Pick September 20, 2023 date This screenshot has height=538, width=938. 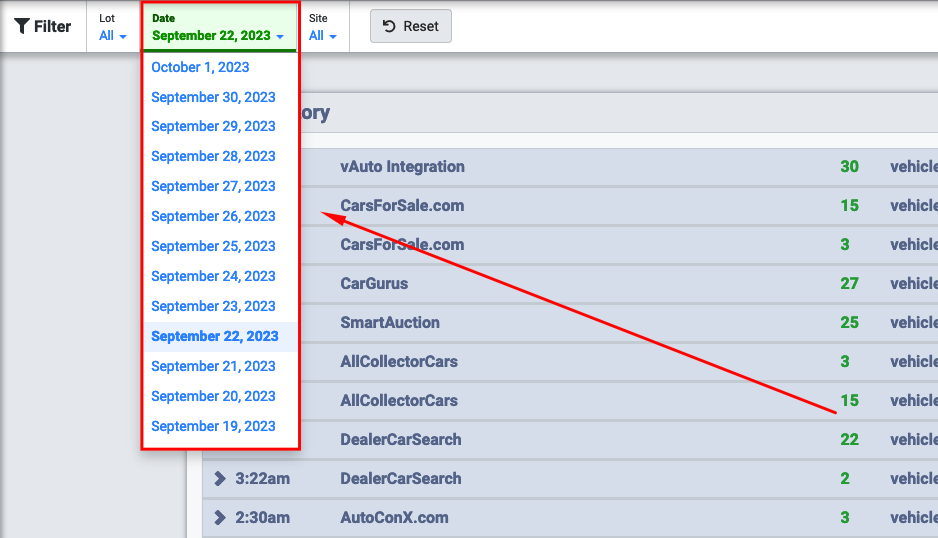tap(213, 396)
